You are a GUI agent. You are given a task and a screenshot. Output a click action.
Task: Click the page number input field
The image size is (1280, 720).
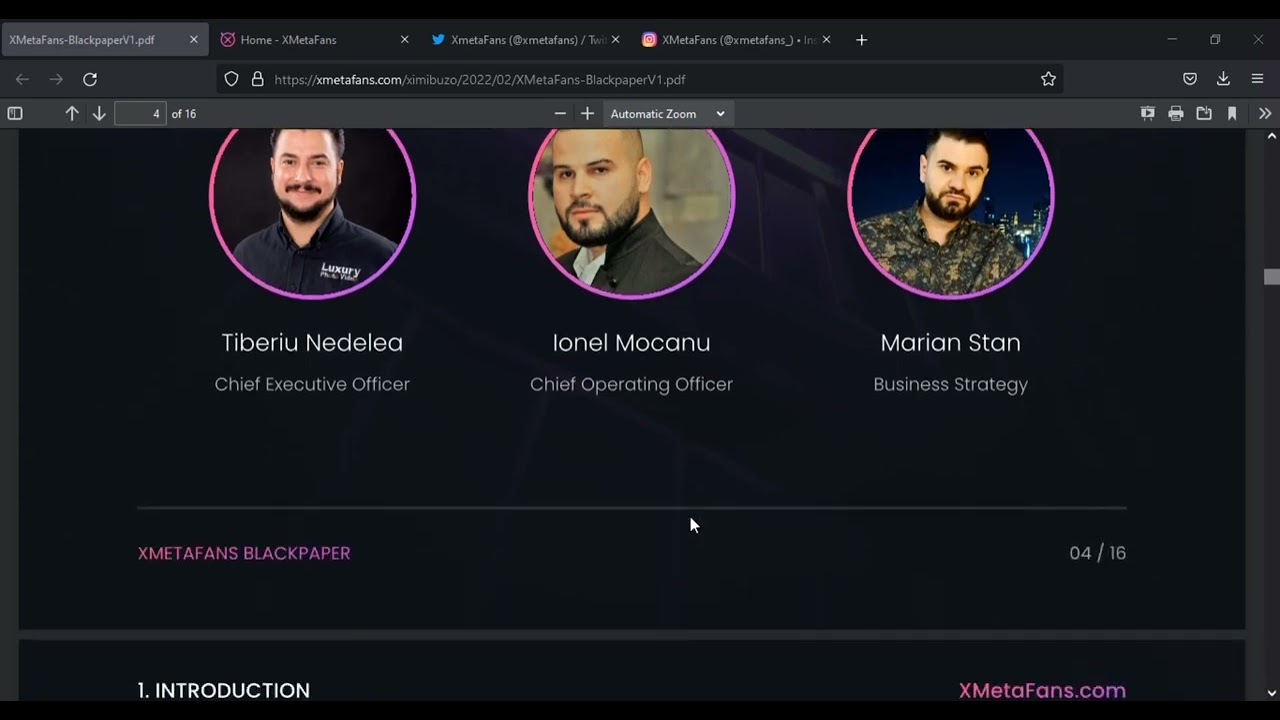click(140, 114)
